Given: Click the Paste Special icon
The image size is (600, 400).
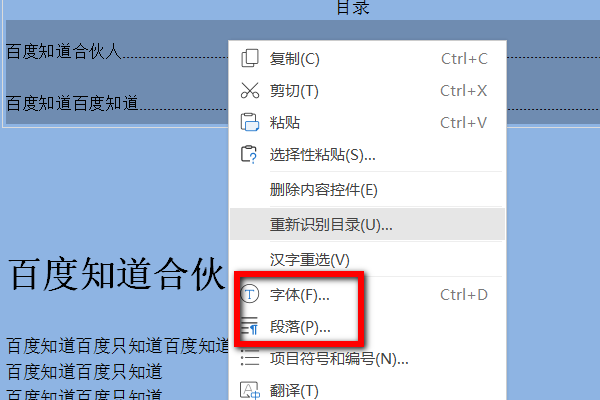Looking at the screenshot, I should tap(249, 155).
